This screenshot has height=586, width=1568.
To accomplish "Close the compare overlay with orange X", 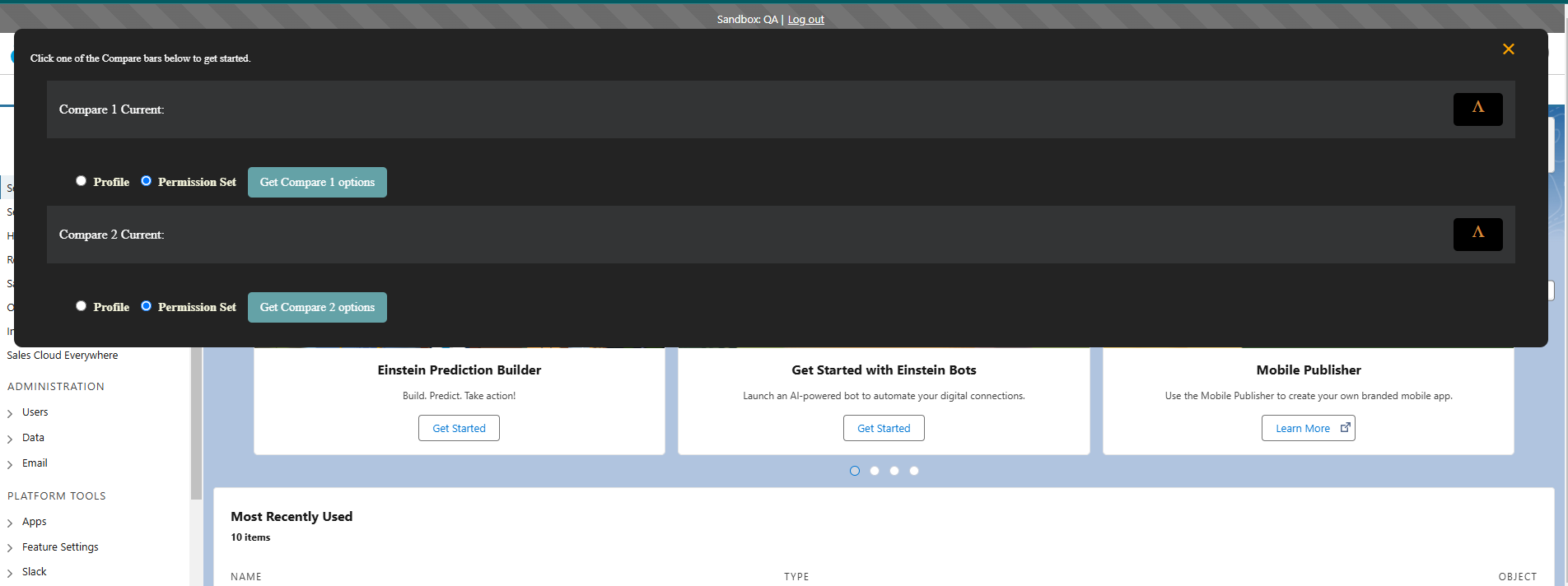I will [x=1508, y=49].
